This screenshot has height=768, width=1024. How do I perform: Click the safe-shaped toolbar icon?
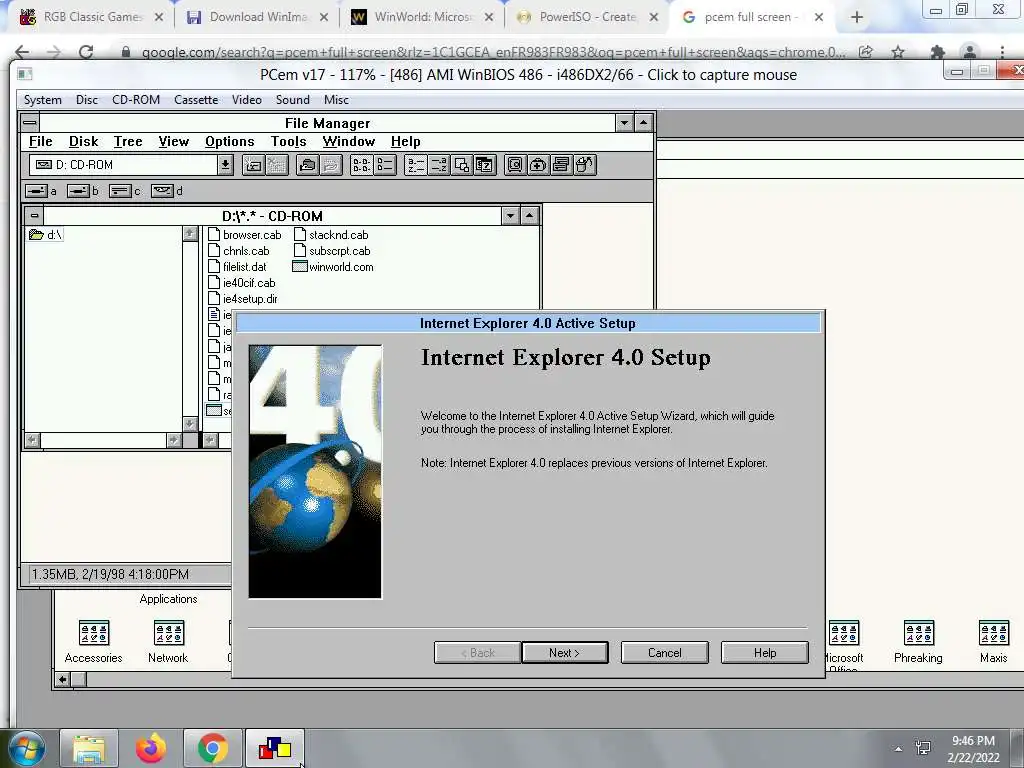tap(515, 165)
